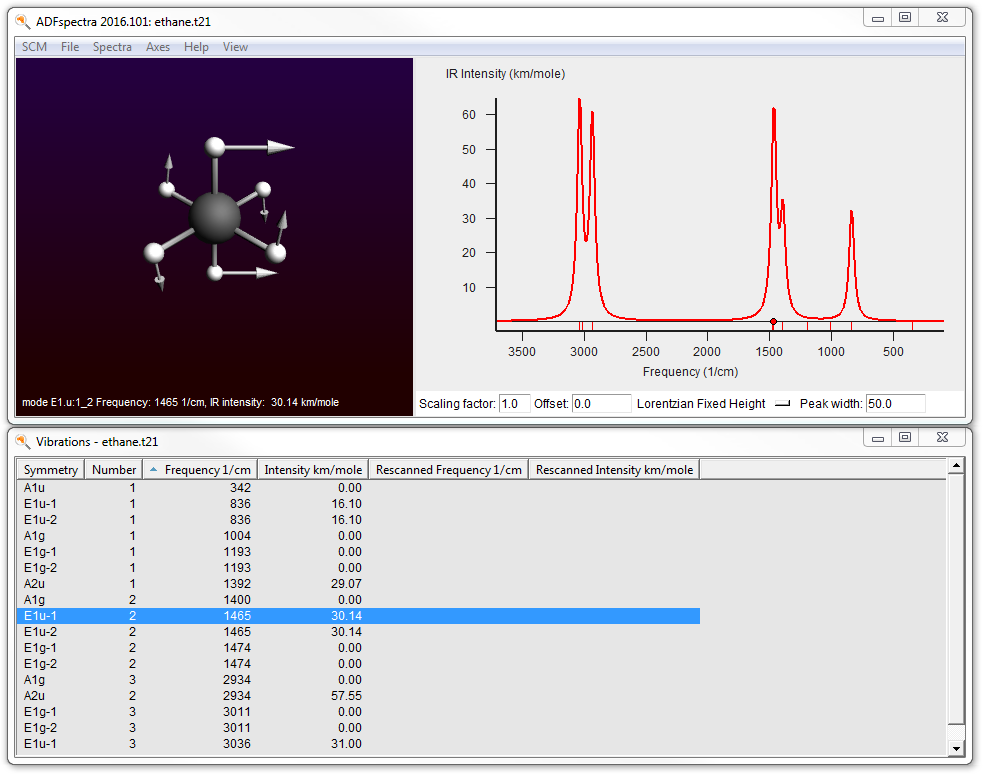Sort by the Number column header
Viewport: 983px width, 774px height.
point(113,469)
